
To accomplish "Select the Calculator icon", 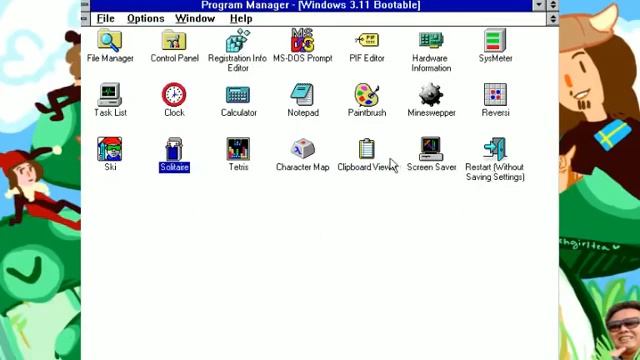I will point(238,95).
